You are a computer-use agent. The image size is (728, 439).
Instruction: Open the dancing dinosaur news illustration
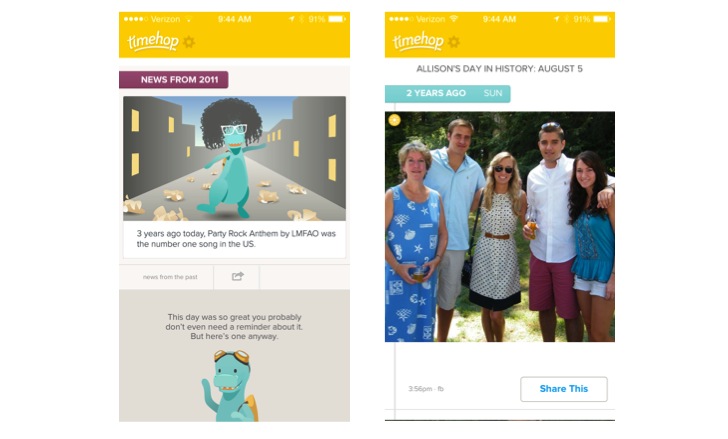(x=234, y=158)
